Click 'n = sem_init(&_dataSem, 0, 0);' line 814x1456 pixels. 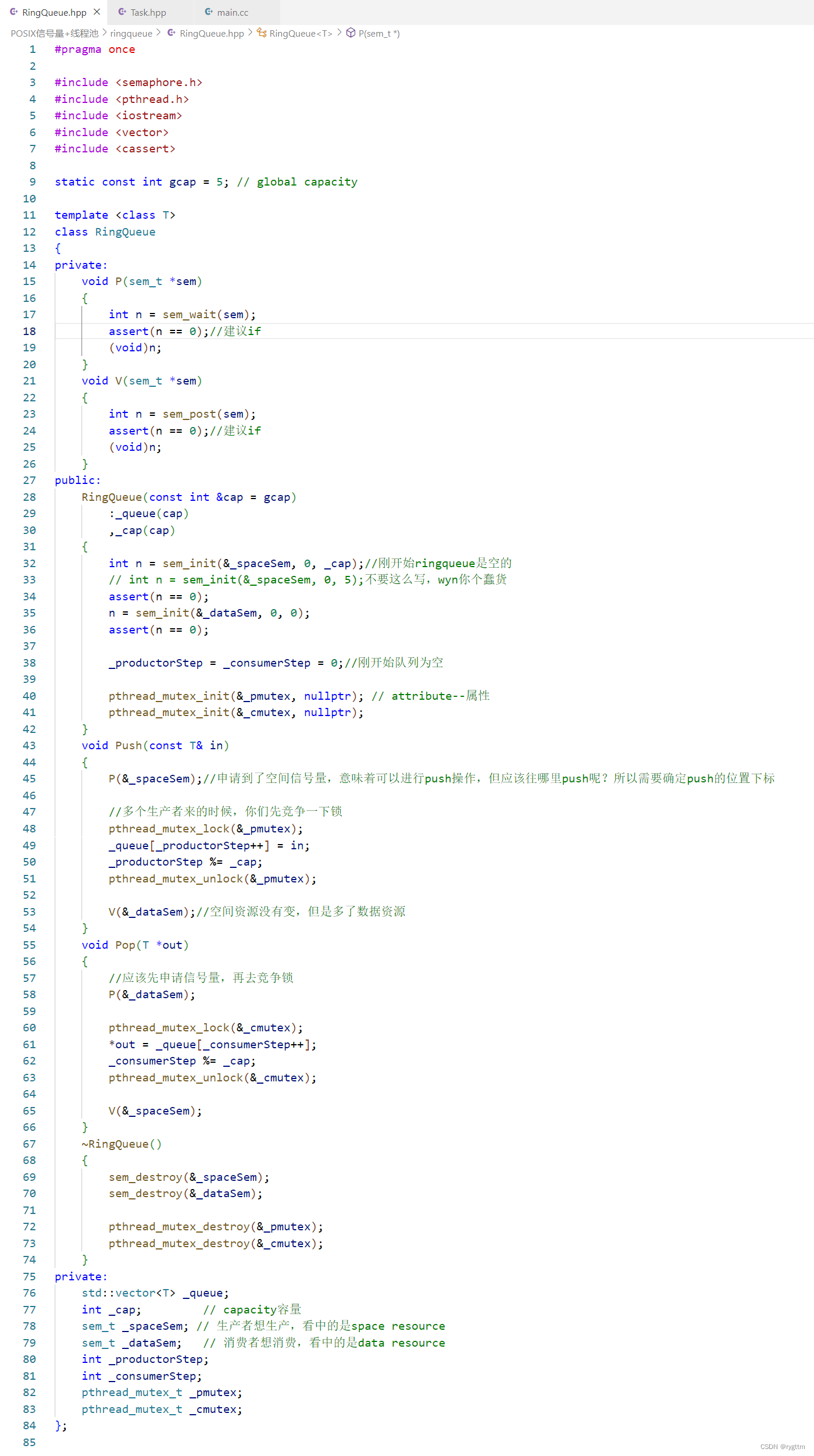point(209,613)
